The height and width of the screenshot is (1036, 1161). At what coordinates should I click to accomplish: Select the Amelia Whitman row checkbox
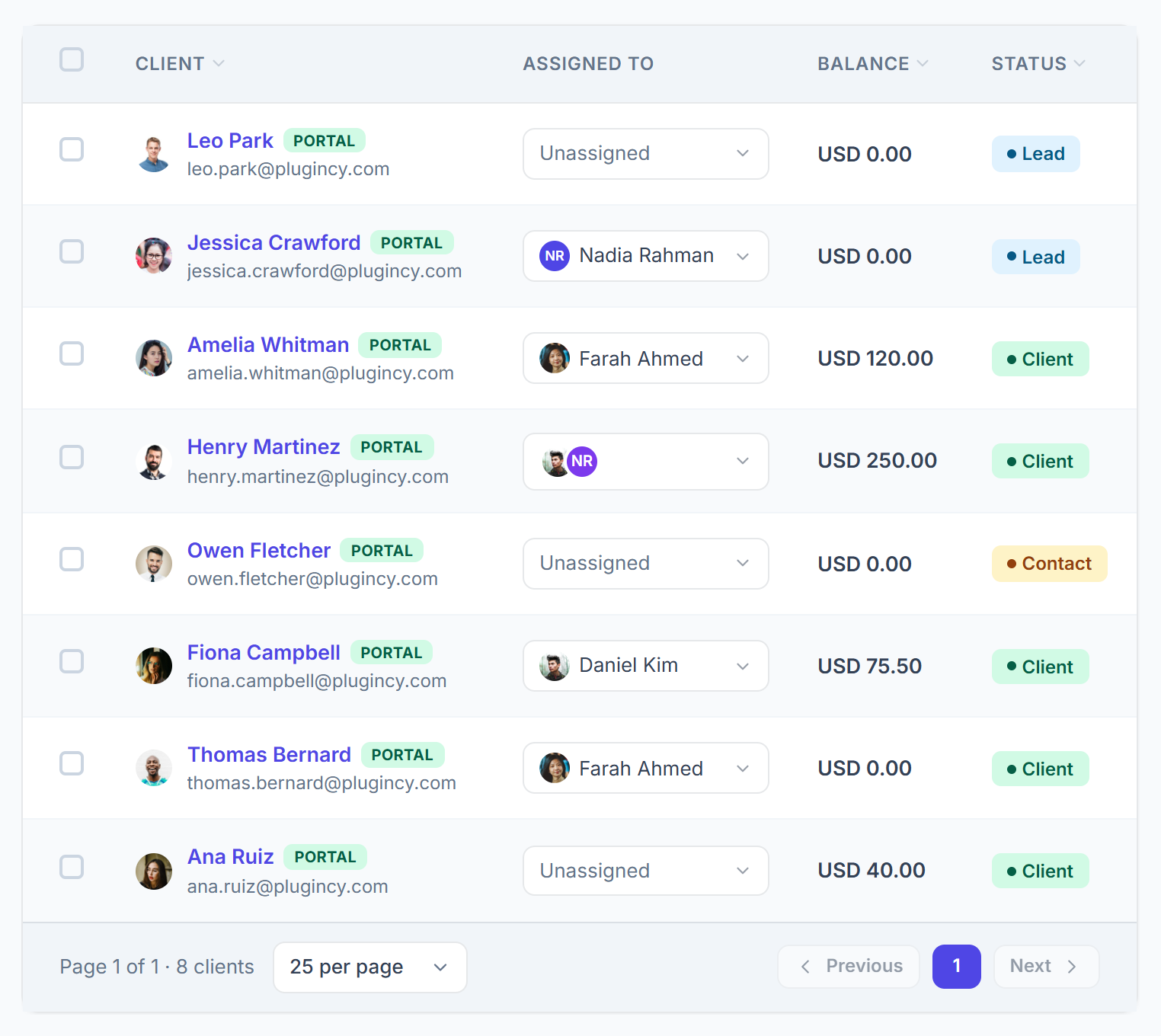pos(72,353)
